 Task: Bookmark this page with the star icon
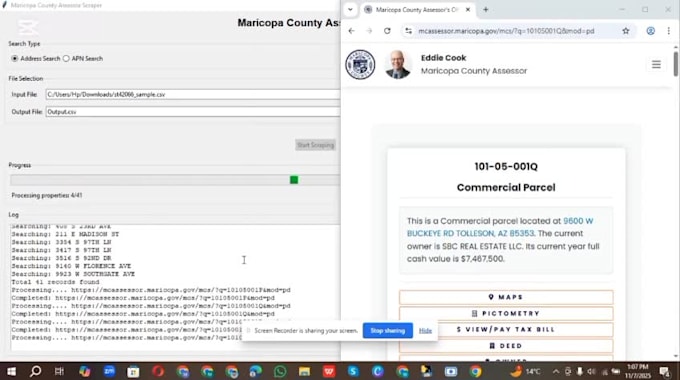(625, 31)
